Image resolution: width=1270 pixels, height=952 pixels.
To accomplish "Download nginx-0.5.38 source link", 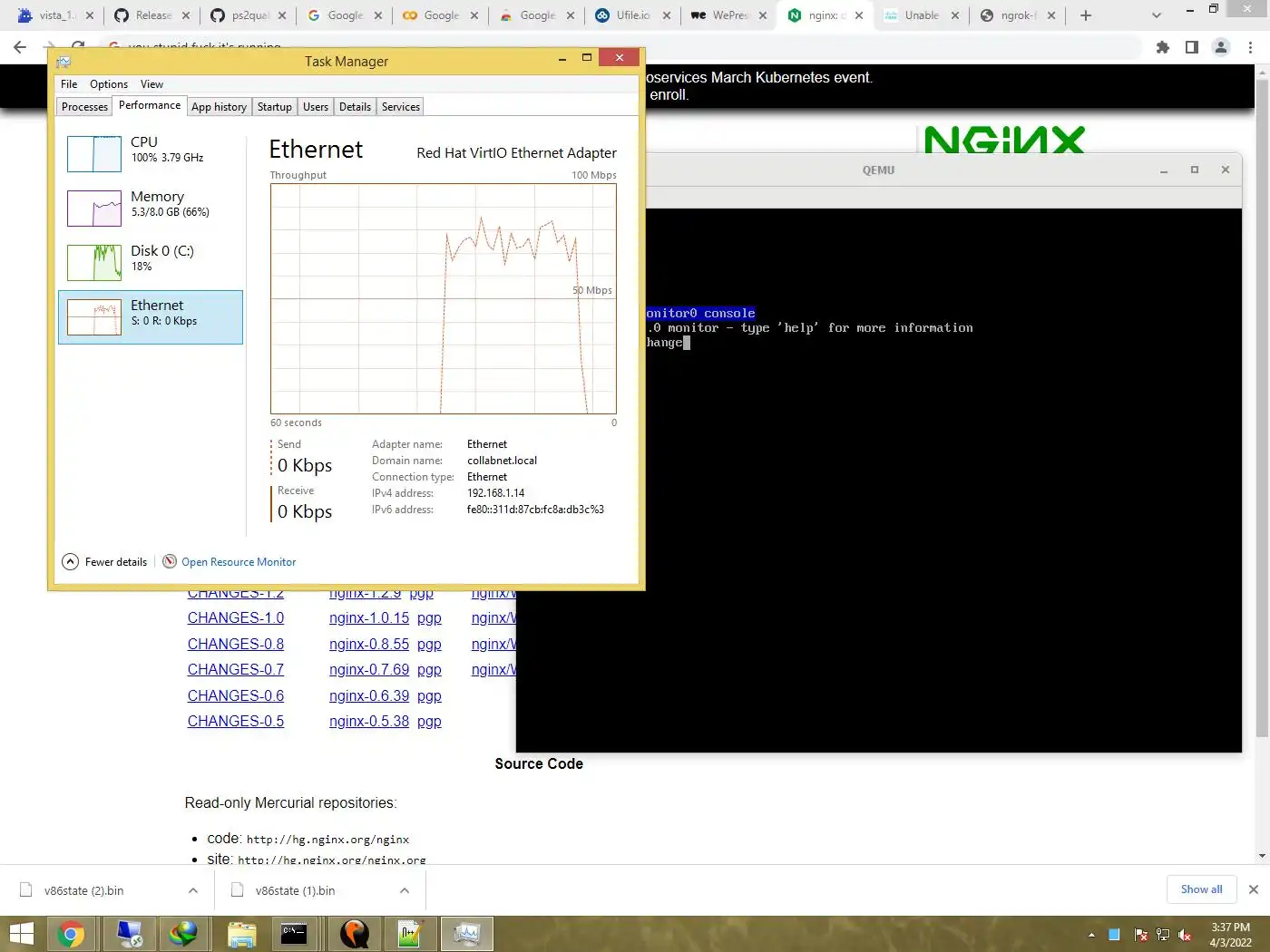I will pos(369,722).
